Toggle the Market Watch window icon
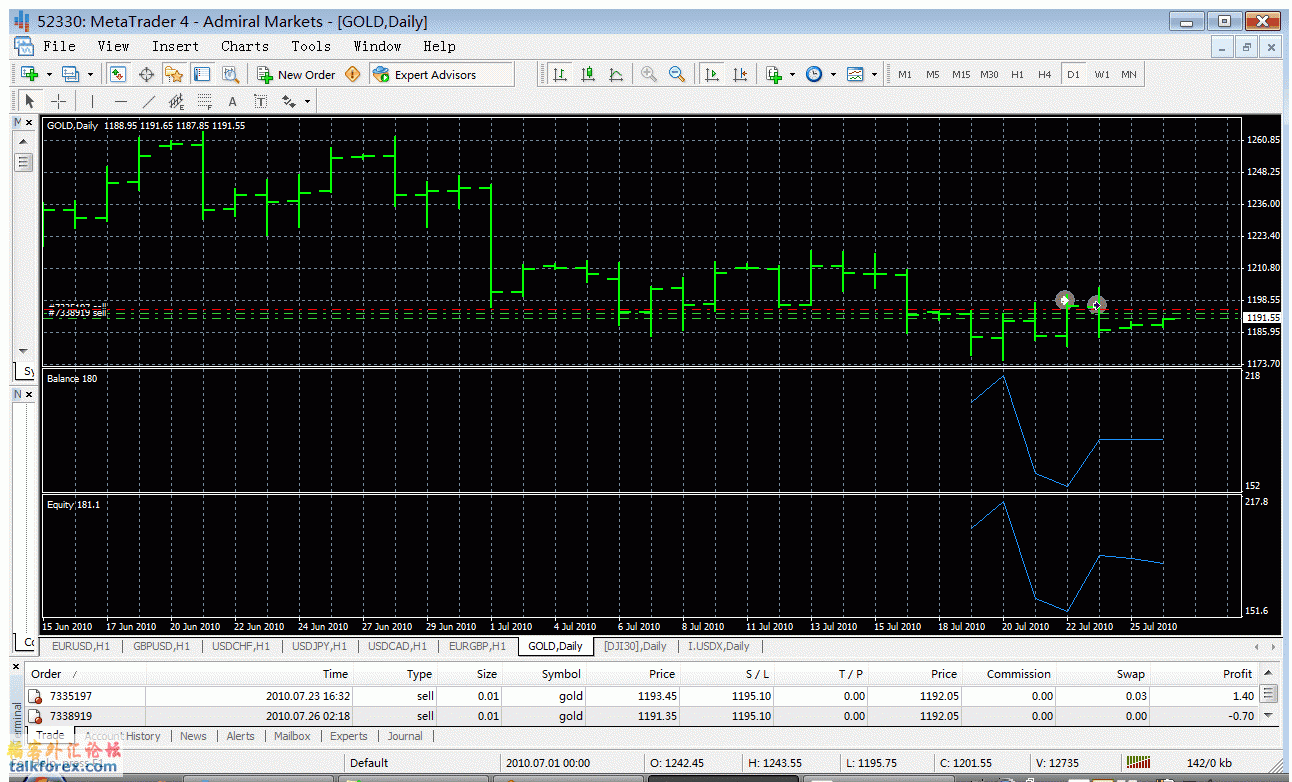This screenshot has height=782, width=1292. coord(118,74)
